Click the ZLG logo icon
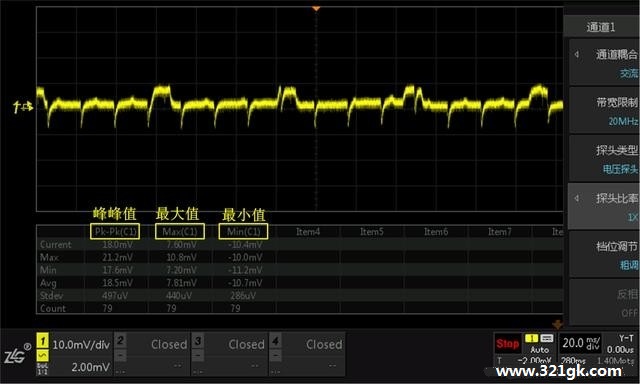The image size is (640, 384). (15, 356)
